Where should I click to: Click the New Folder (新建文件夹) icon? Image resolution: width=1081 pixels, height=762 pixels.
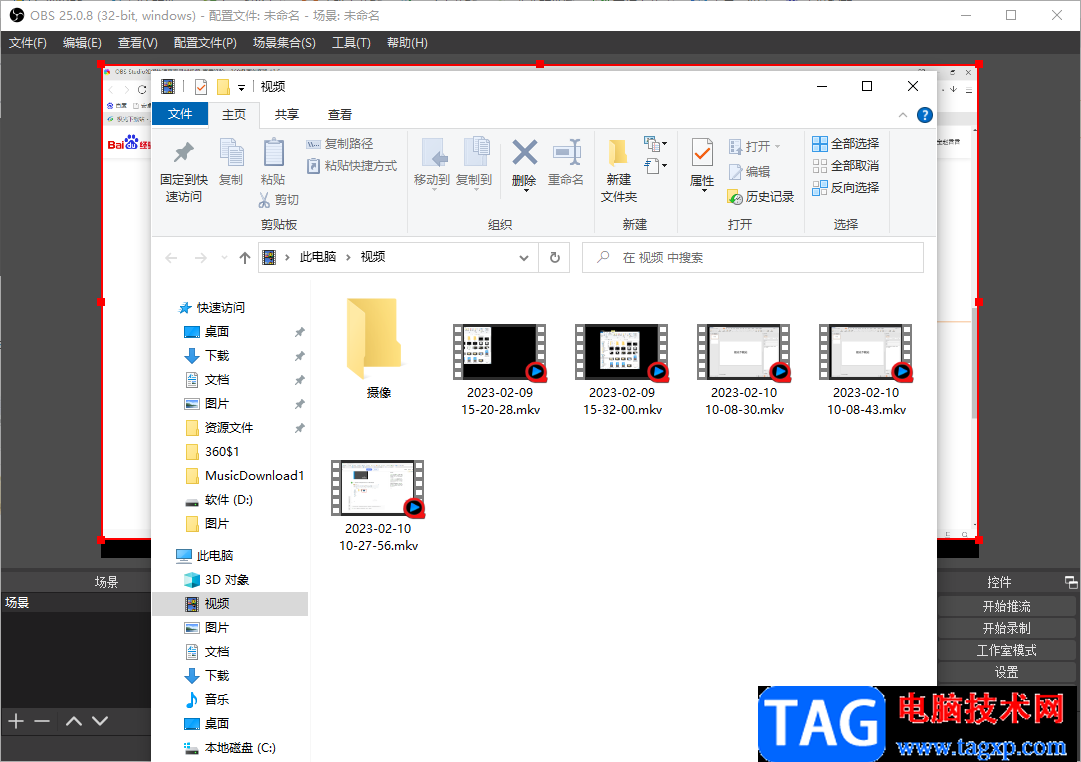pos(618,153)
